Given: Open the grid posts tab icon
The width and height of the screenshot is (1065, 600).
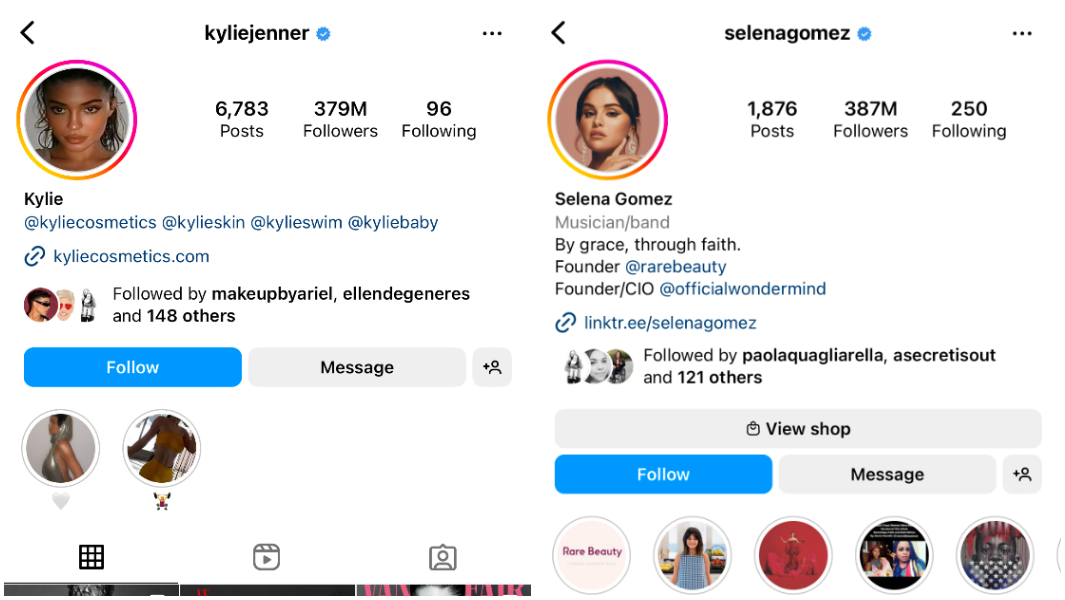Looking at the screenshot, I should click(x=91, y=557).
